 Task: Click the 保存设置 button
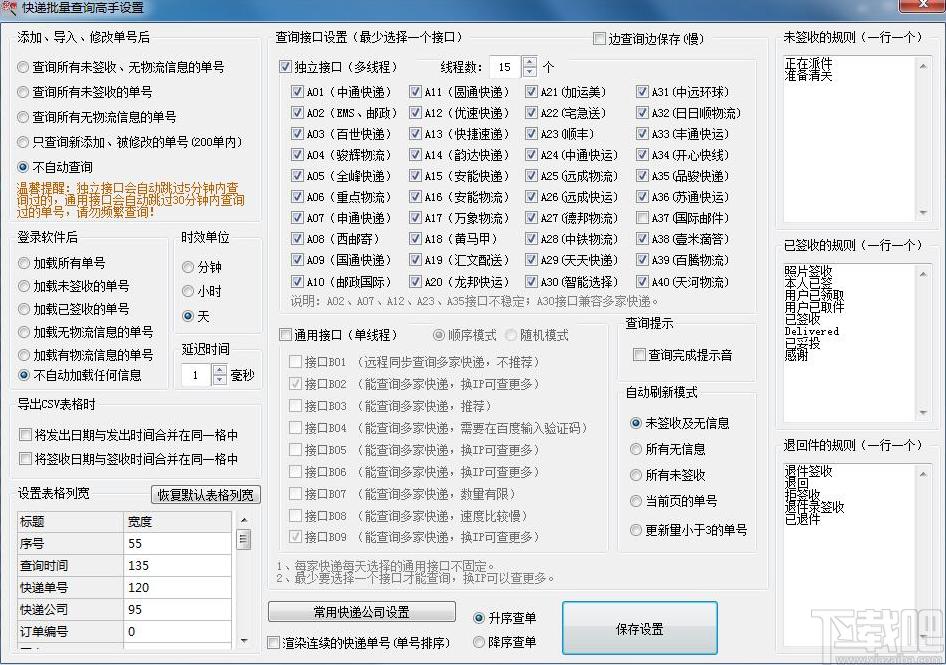point(639,629)
